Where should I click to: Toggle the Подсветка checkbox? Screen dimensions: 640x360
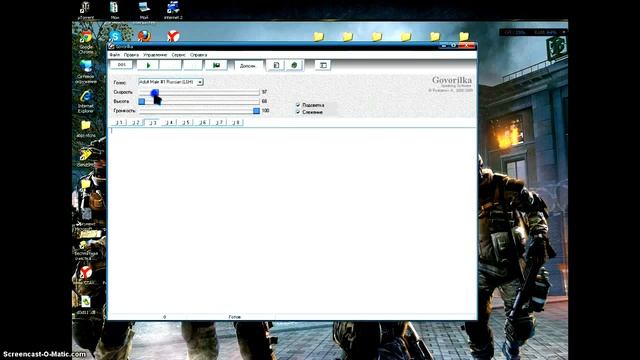pyautogui.click(x=298, y=105)
